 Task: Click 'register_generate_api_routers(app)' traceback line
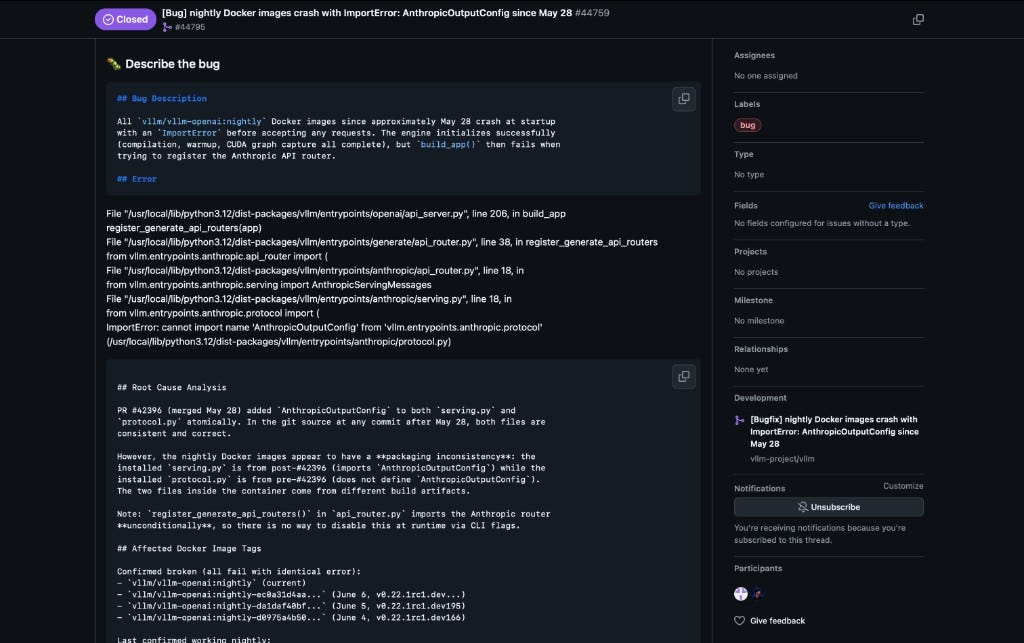point(184,228)
